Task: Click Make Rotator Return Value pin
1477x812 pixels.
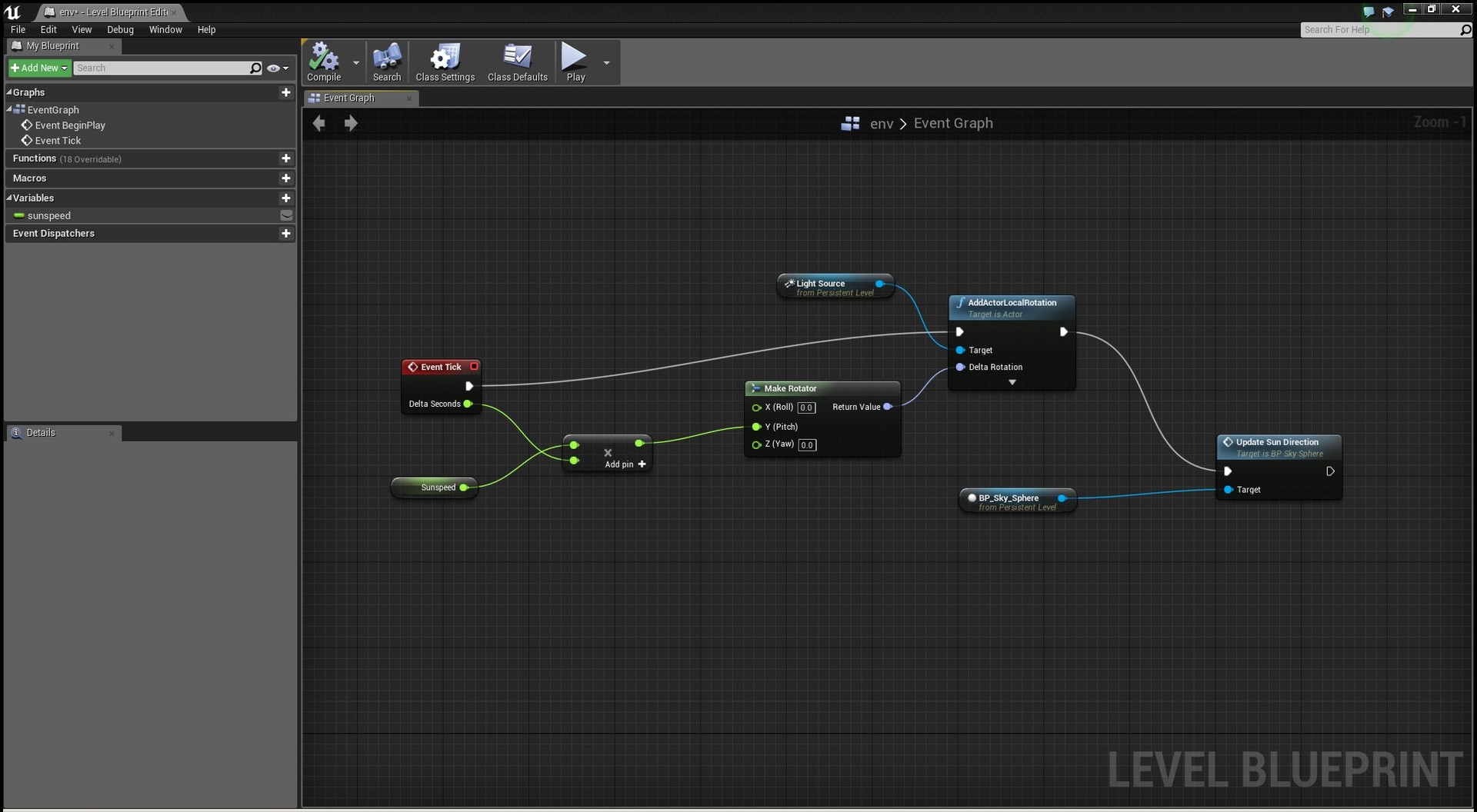Action: point(888,407)
